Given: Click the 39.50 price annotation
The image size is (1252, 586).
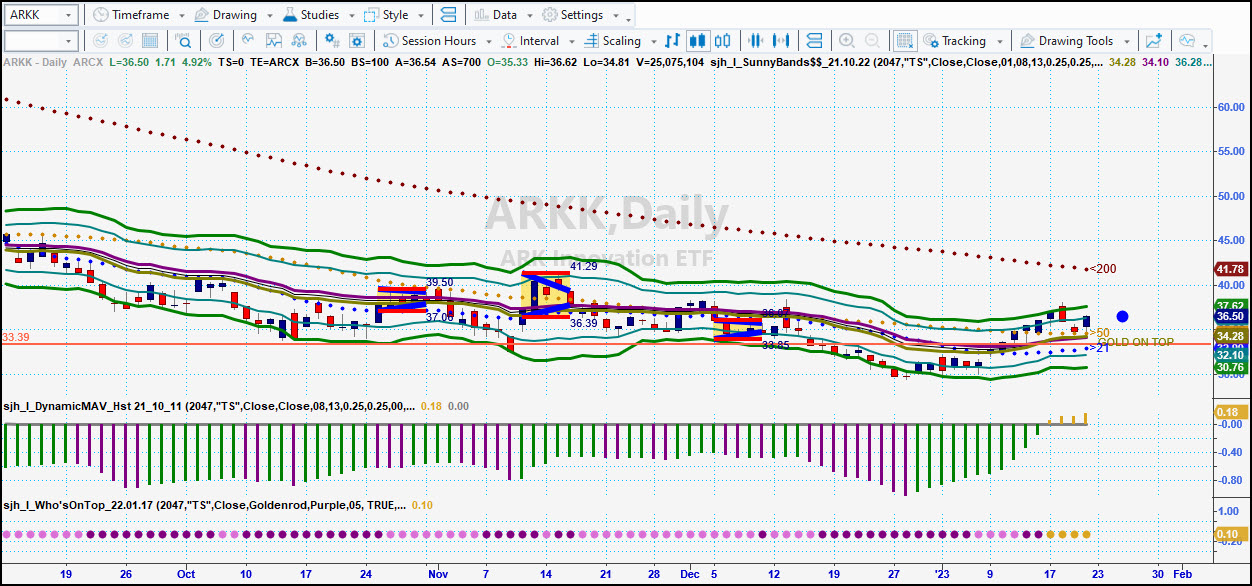Looking at the screenshot, I should 440,282.
